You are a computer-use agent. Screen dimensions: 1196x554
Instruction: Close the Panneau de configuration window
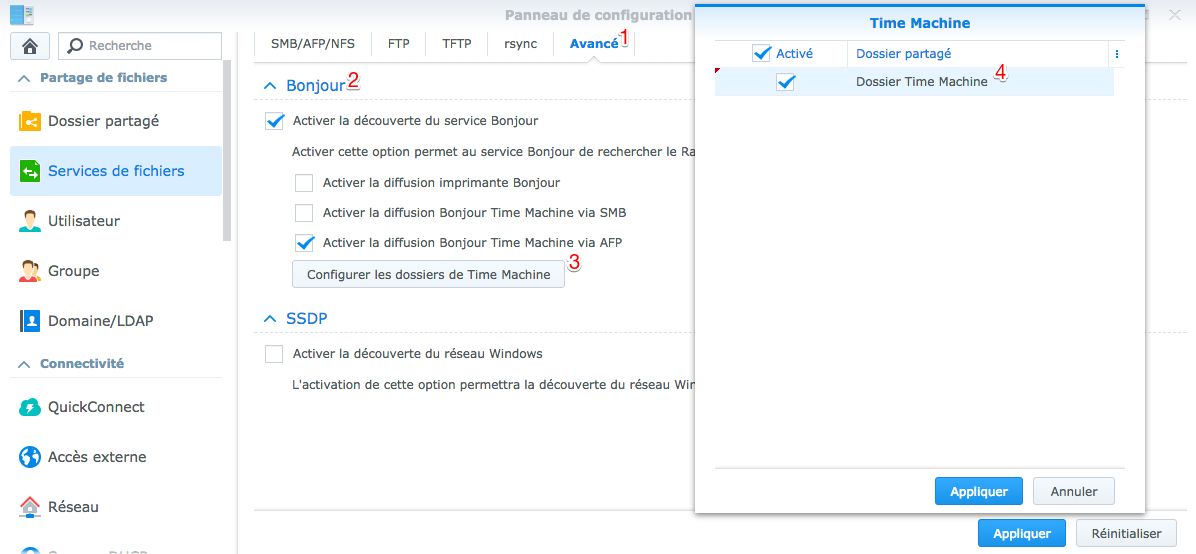tap(1174, 14)
